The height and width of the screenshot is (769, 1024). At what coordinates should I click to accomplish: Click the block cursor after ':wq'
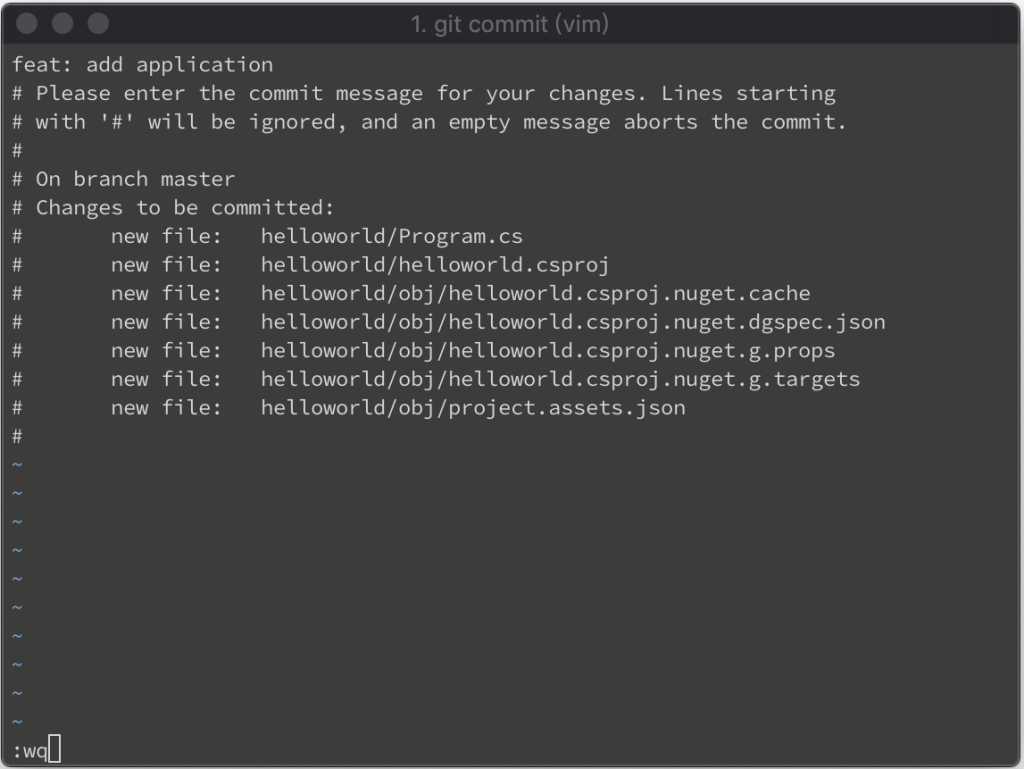click(55, 749)
